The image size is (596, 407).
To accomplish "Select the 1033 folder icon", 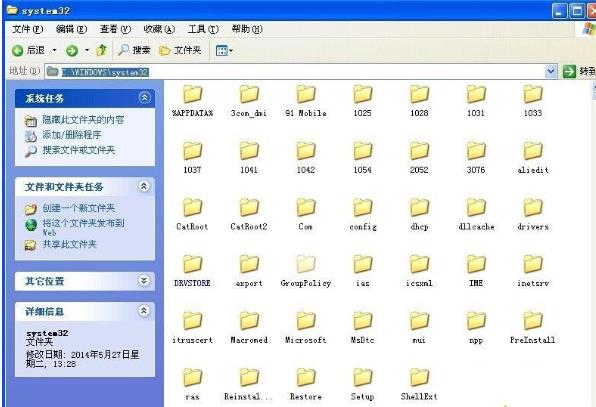I will (533, 94).
